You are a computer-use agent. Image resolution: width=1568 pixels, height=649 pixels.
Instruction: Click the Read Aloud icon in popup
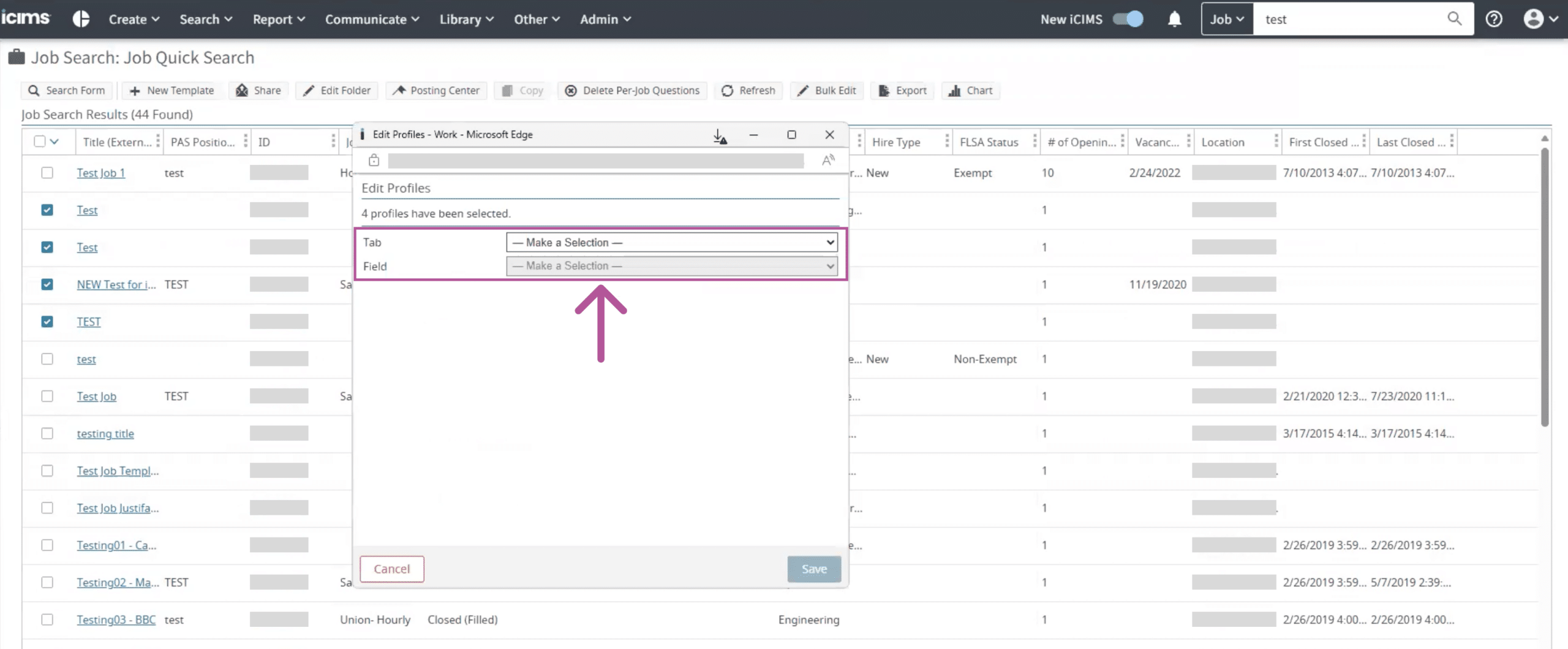coord(828,161)
